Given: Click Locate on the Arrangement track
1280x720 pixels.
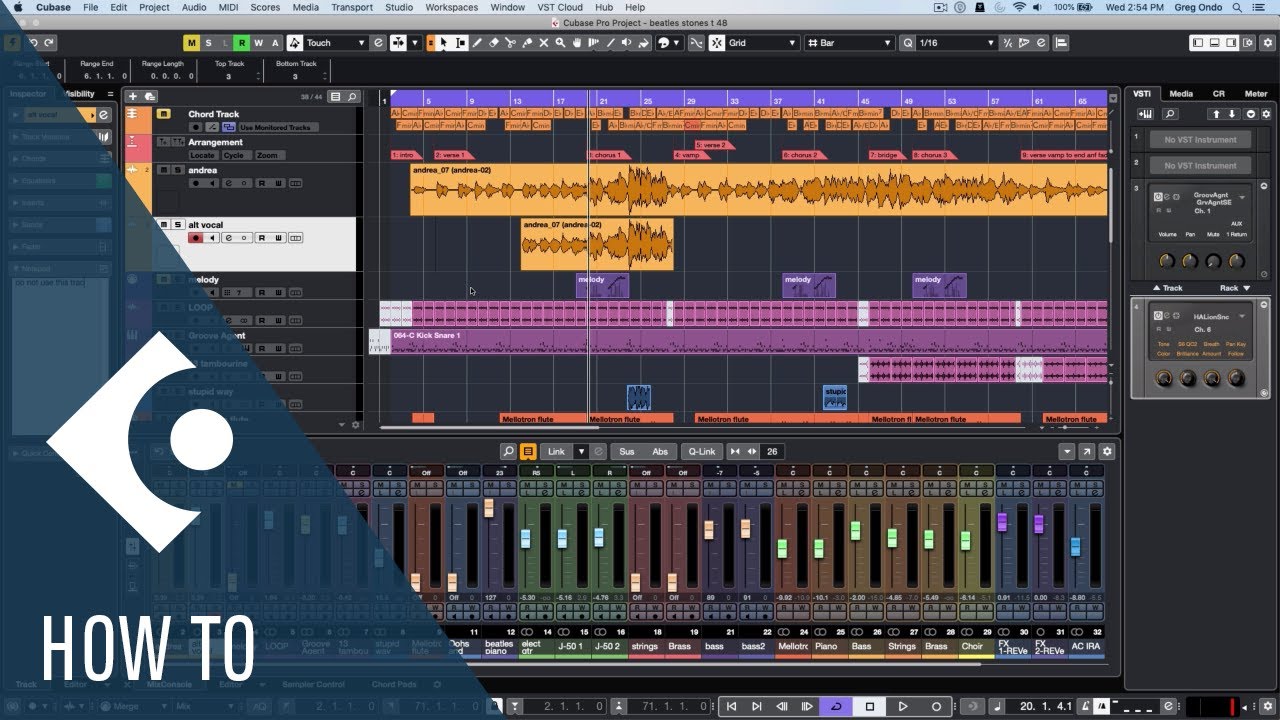Looking at the screenshot, I should pos(203,156).
